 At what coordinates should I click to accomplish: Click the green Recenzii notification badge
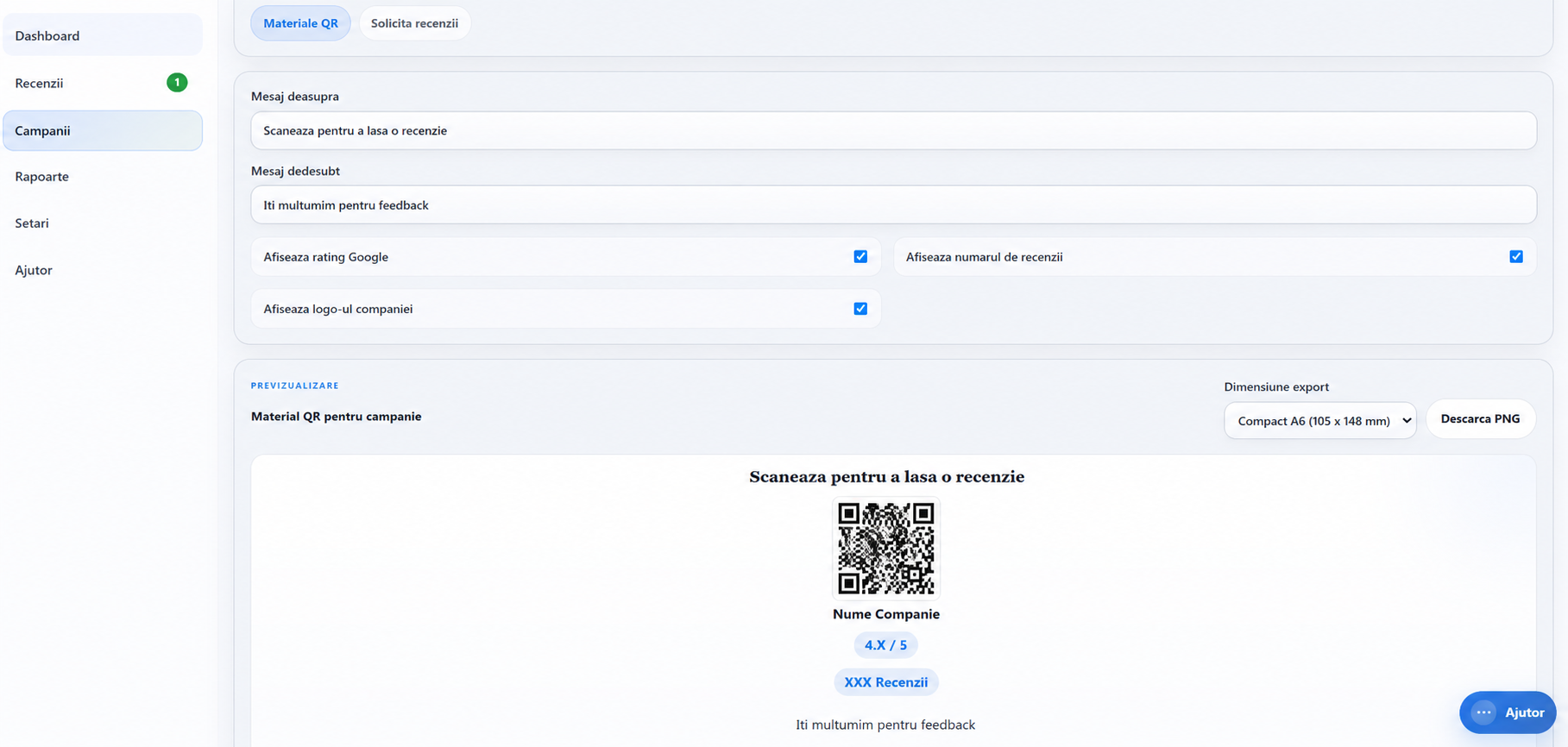click(x=177, y=83)
